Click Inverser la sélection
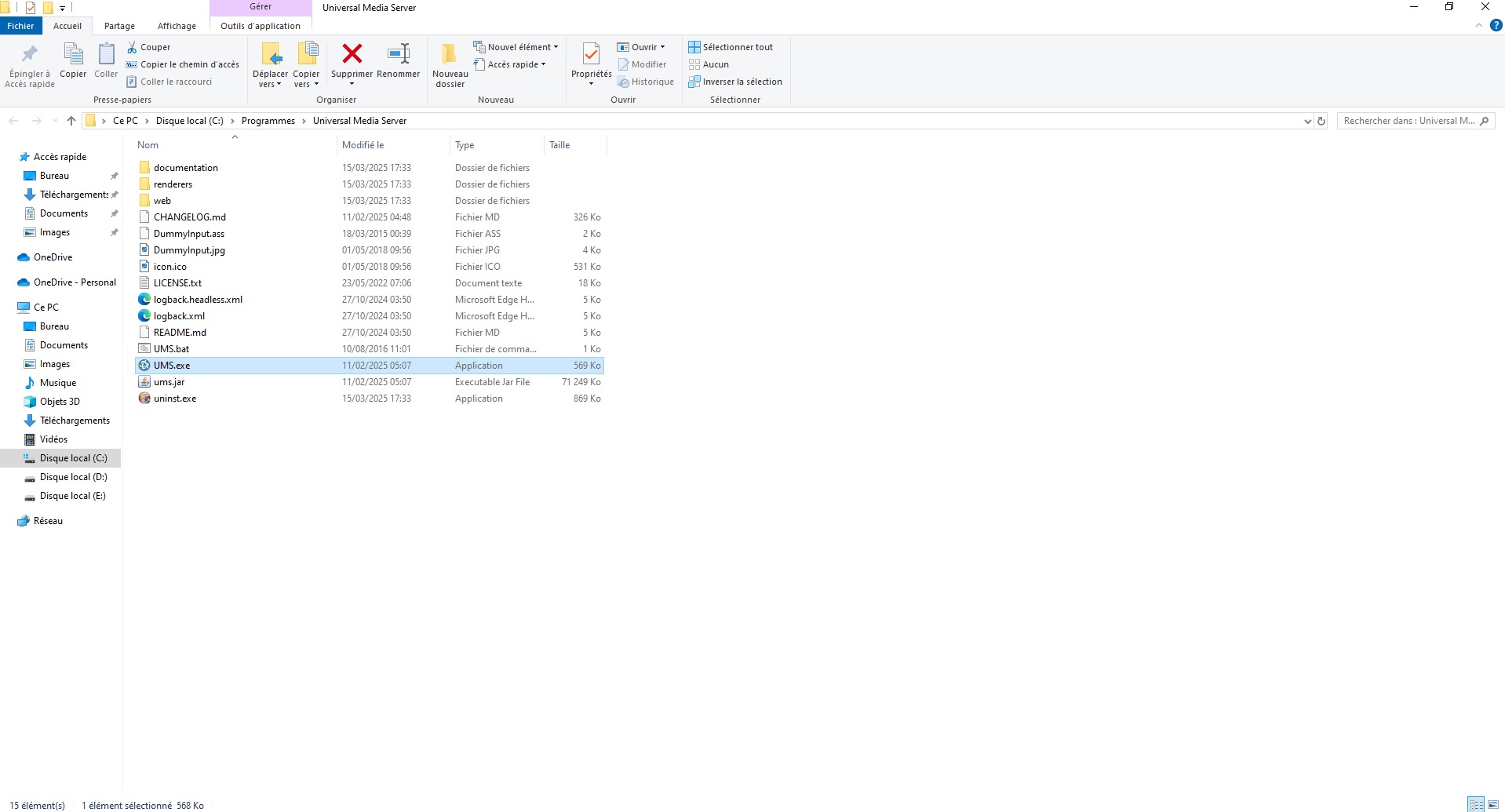The width and height of the screenshot is (1505, 812). (x=735, y=82)
